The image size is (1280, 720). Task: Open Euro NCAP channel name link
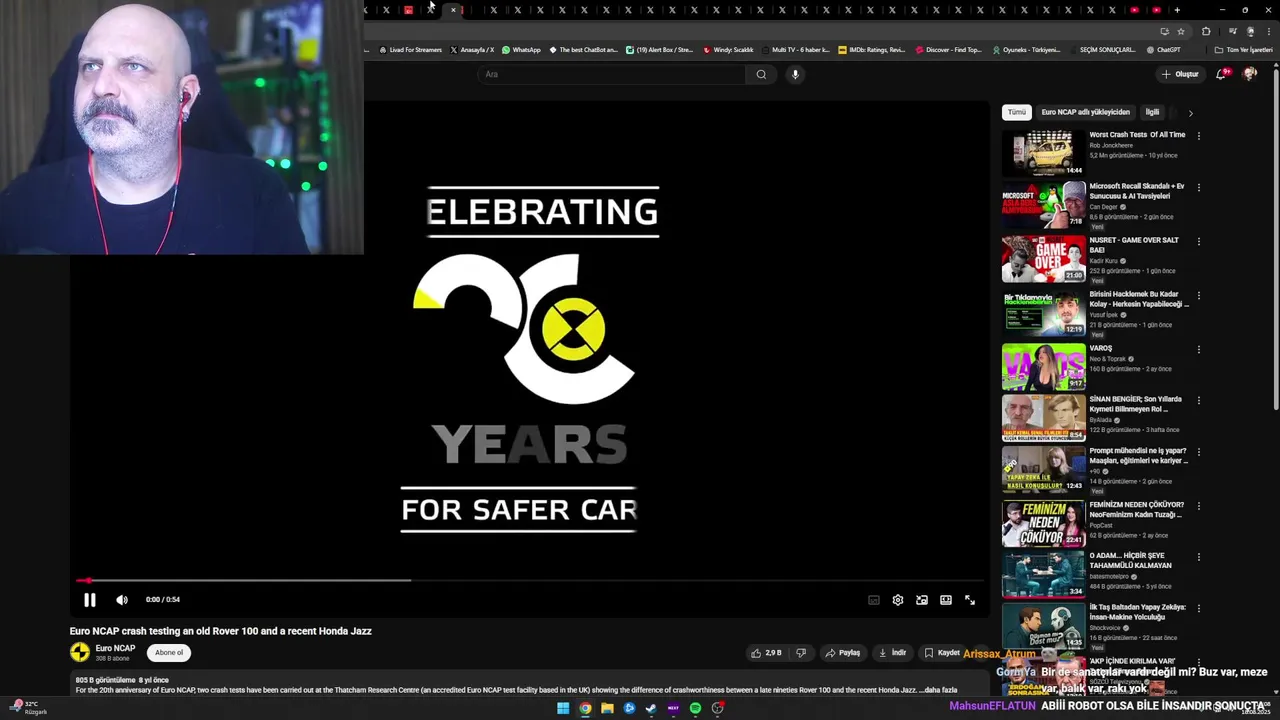coord(115,648)
